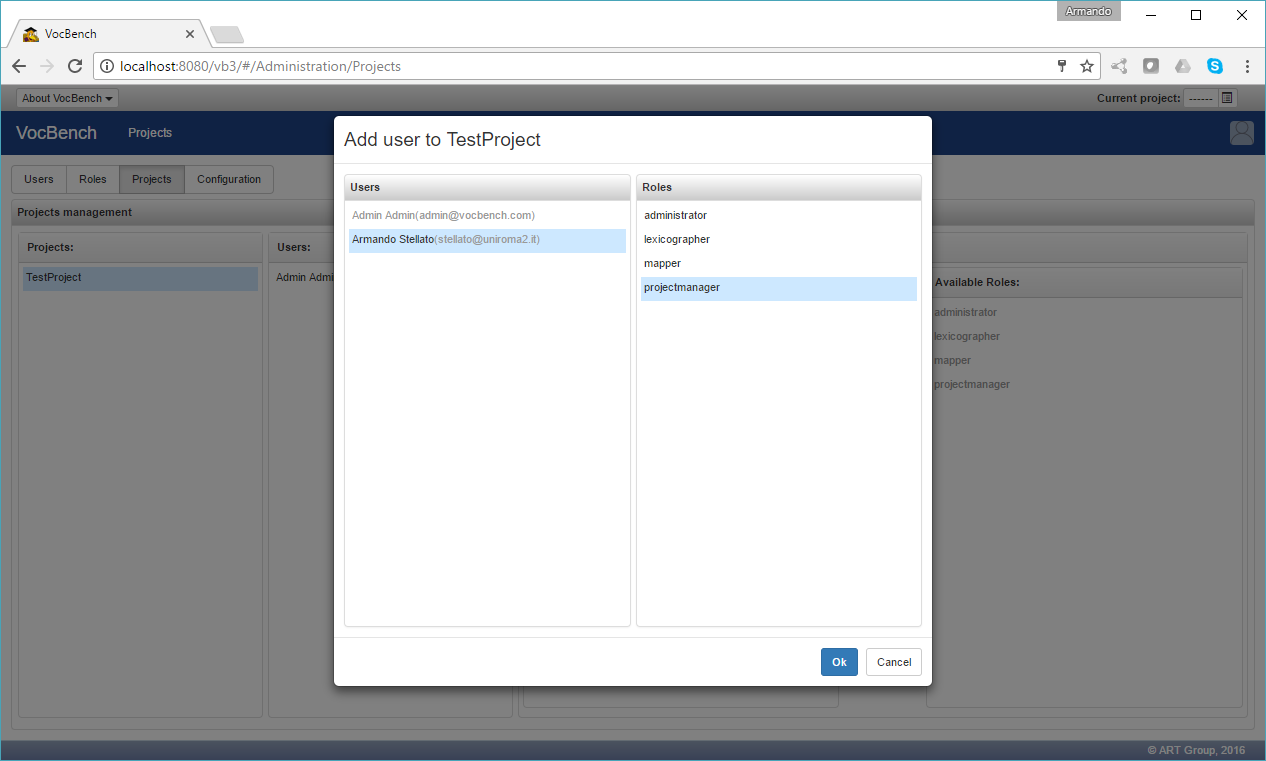The width and height of the screenshot is (1266, 761).
Task: Switch to the Roles tab
Action: pyautogui.click(x=93, y=180)
